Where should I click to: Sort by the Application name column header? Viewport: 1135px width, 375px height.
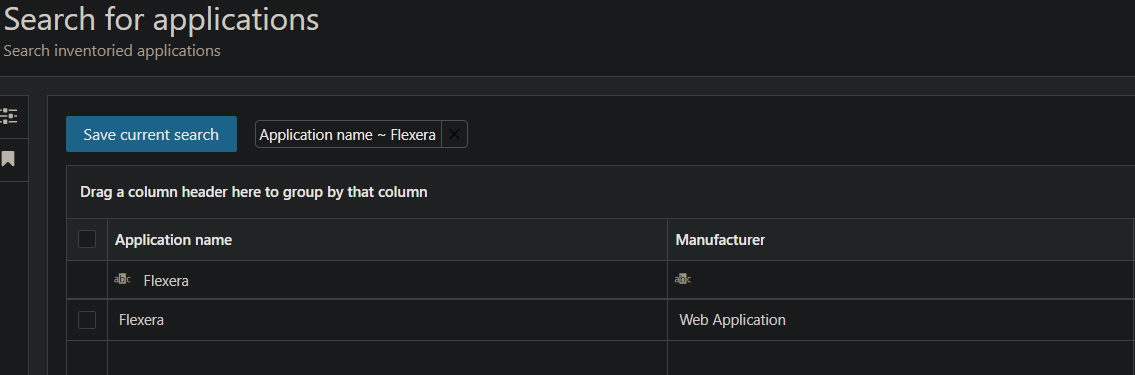pyautogui.click(x=174, y=240)
